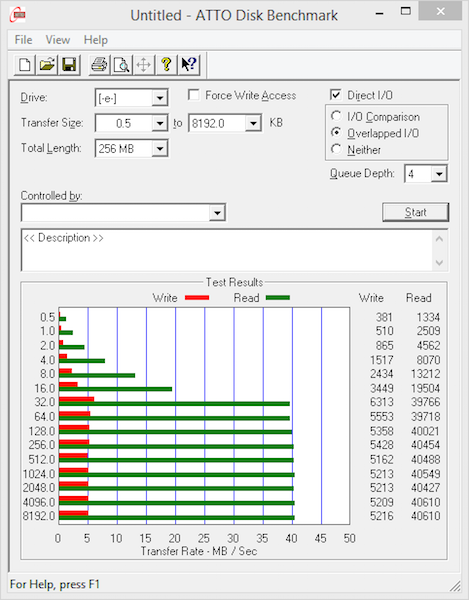Close the ATTO Disk Benchmark window
The width and height of the screenshot is (469, 600).
(440, 11)
